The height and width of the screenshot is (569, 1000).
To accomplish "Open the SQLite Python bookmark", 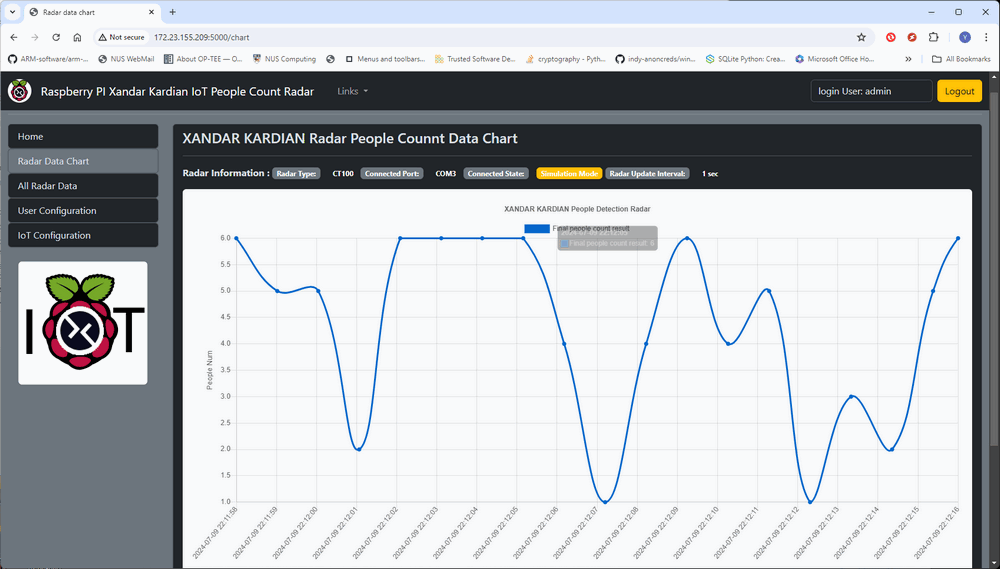I will pyautogui.click(x=746, y=59).
